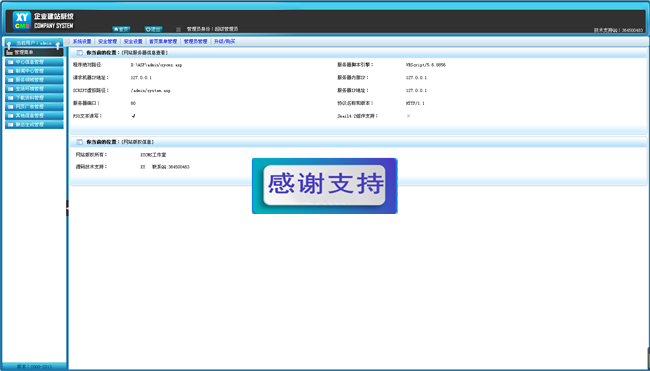Go to the 首页 home button
The width and height of the screenshot is (650, 371).
(121, 29)
